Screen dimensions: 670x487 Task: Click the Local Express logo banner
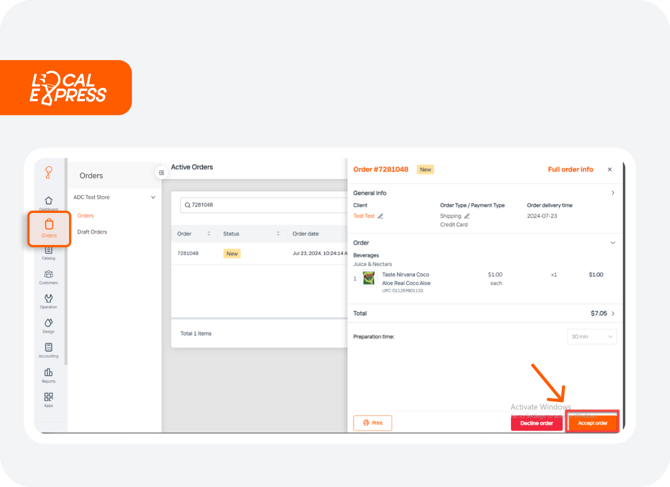pos(66,88)
